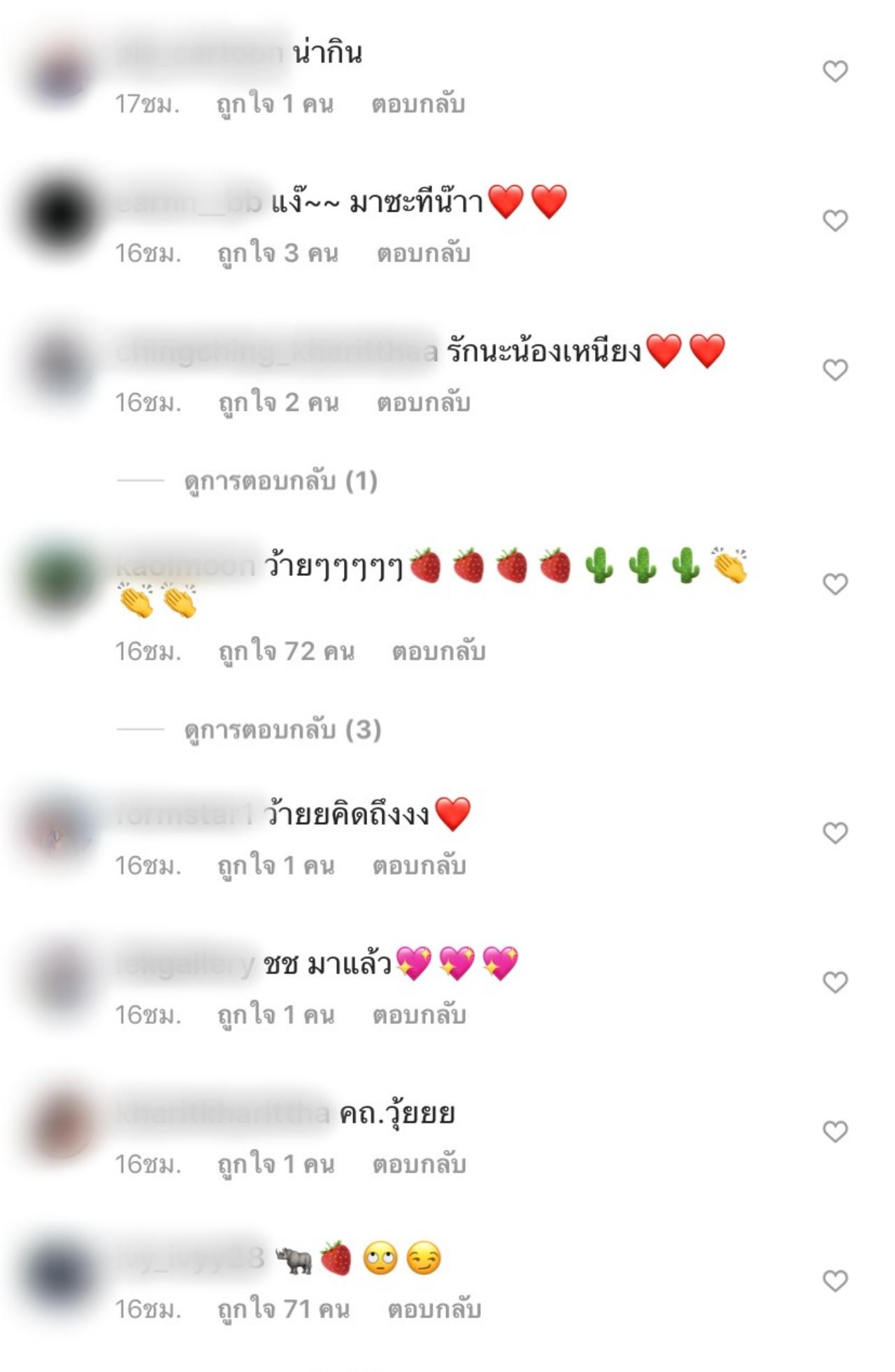Like the 'น่ากิน' comment with heart icon

click(x=835, y=71)
